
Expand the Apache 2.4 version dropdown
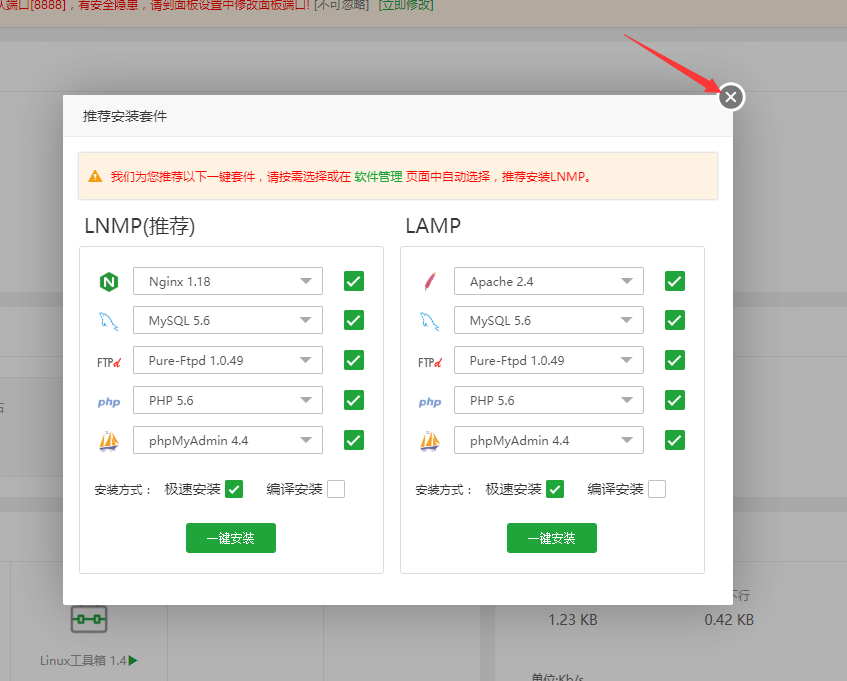tap(548, 281)
